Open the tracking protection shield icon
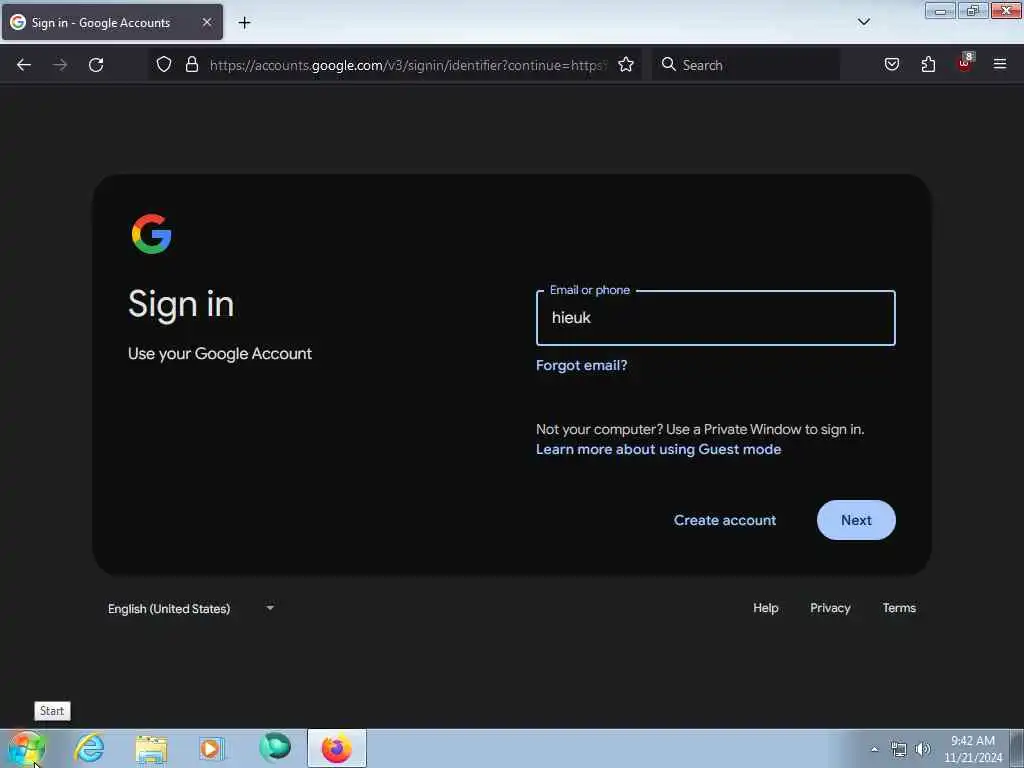 point(164,64)
